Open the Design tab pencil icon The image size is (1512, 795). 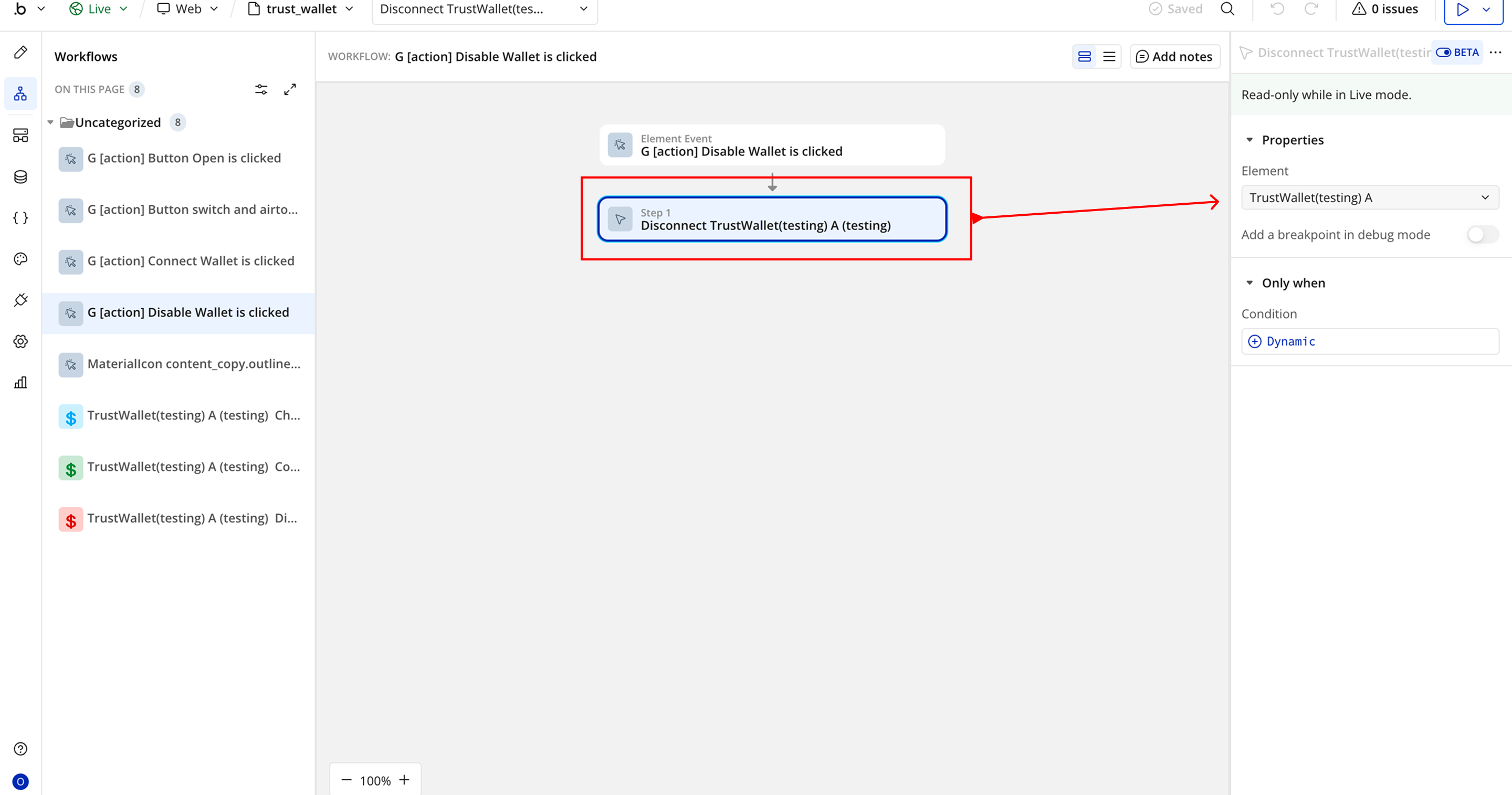point(20,53)
